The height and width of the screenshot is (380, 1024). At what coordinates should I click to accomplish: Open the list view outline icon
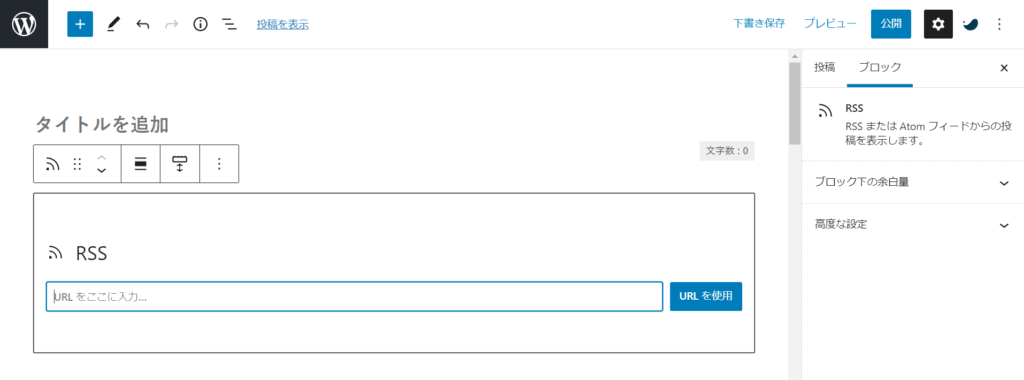[229, 24]
